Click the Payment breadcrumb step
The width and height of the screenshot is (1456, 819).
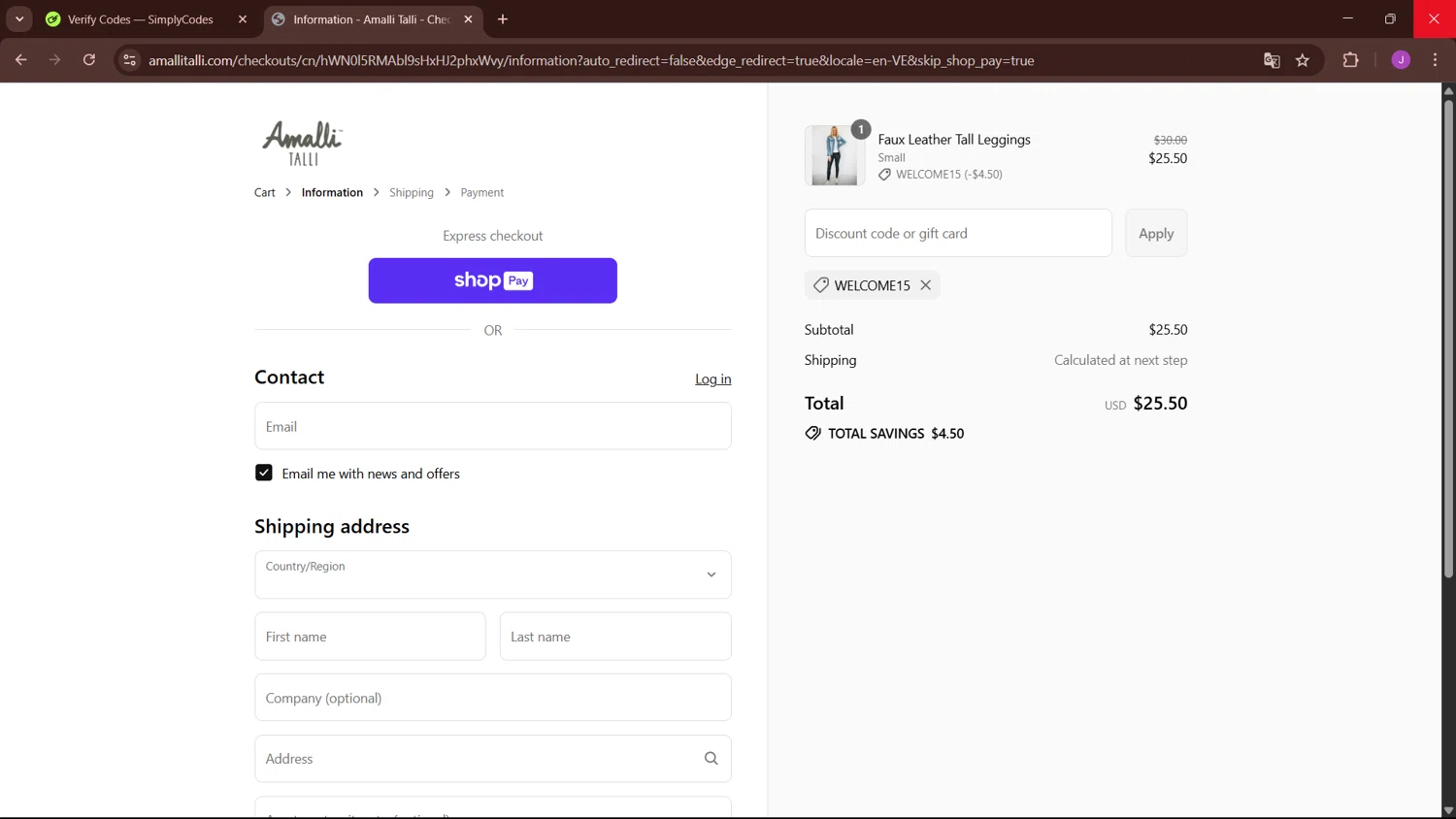[x=482, y=192]
